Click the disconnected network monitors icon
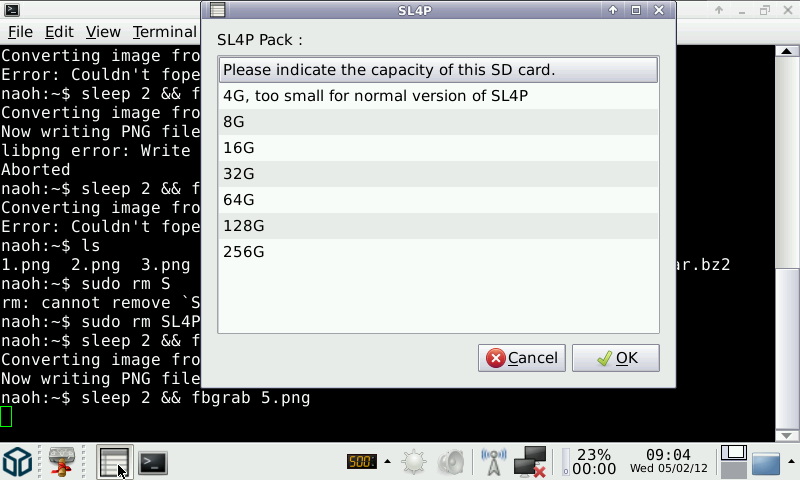The image size is (800, 480). click(530, 462)
